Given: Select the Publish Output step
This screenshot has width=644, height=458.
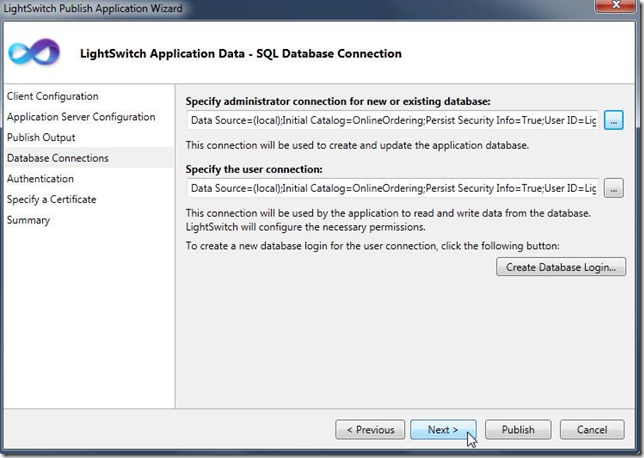Looking at the screenshot, I should click(41, 137).
